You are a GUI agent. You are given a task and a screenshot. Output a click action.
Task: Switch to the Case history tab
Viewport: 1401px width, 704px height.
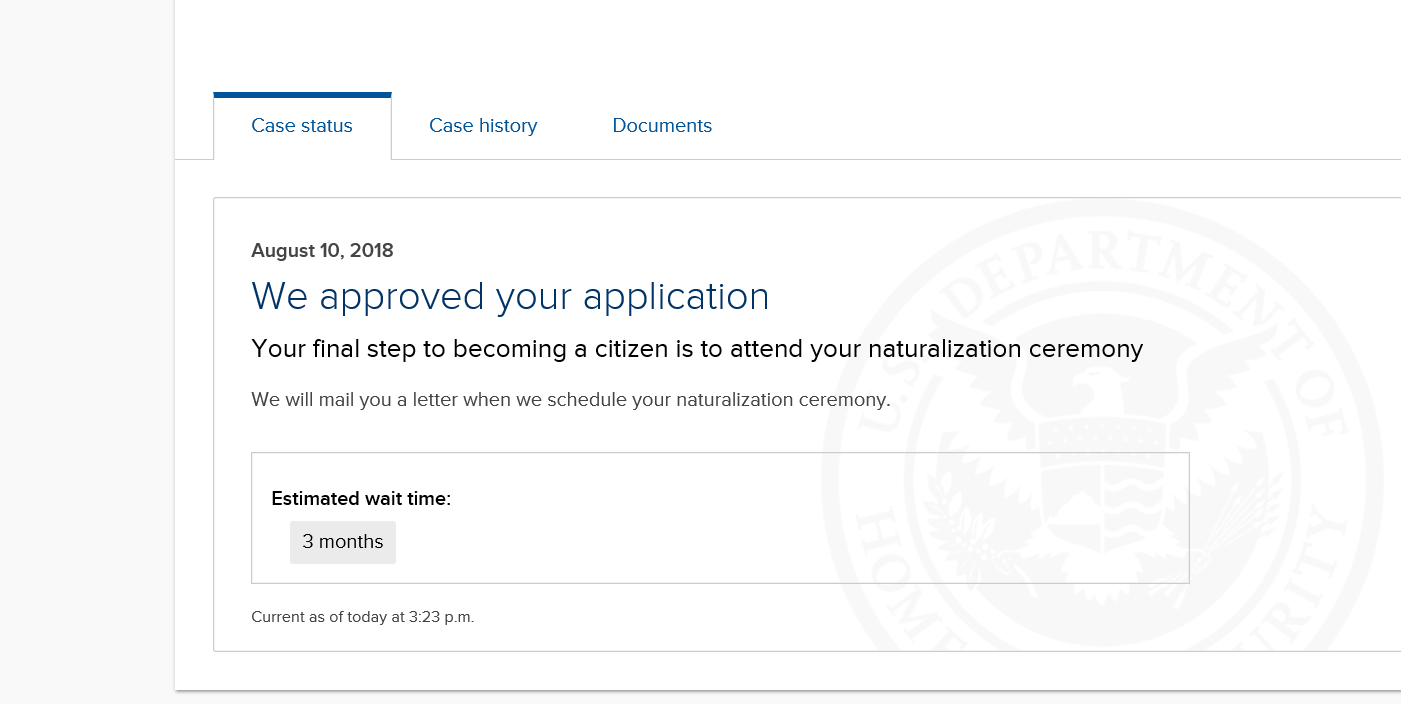click(483, 126)
